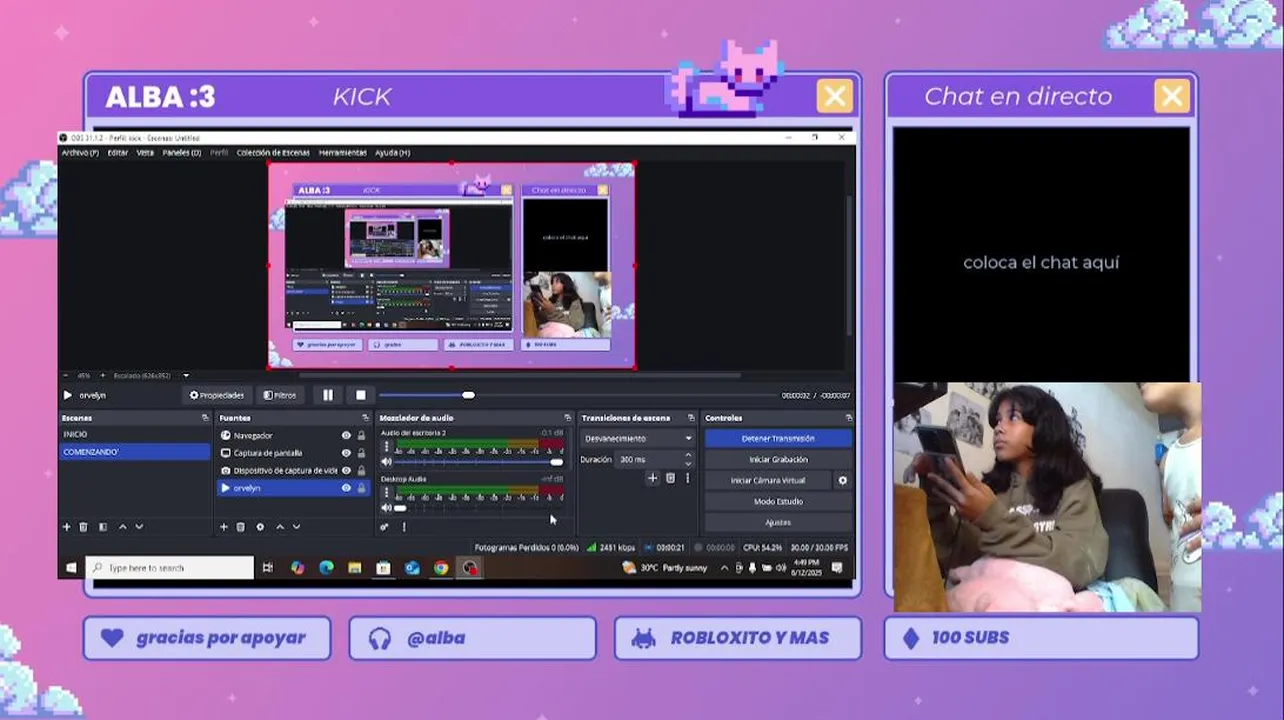The image size is (1284, 720).
Task: Pop out the Escenas dock icon
Action: tap(205, 418)
